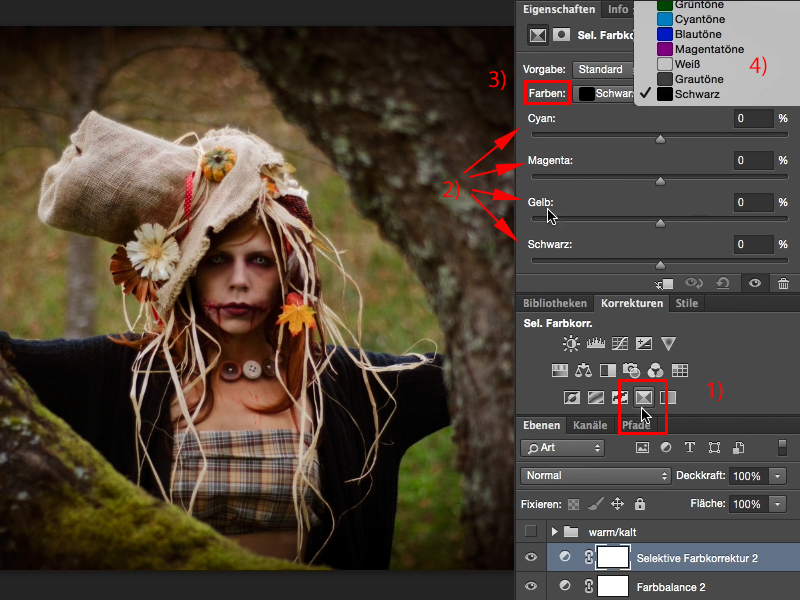Toggle lock transparent pixels
This screenshot has width=800, height=600.
(x=573, y=504)
